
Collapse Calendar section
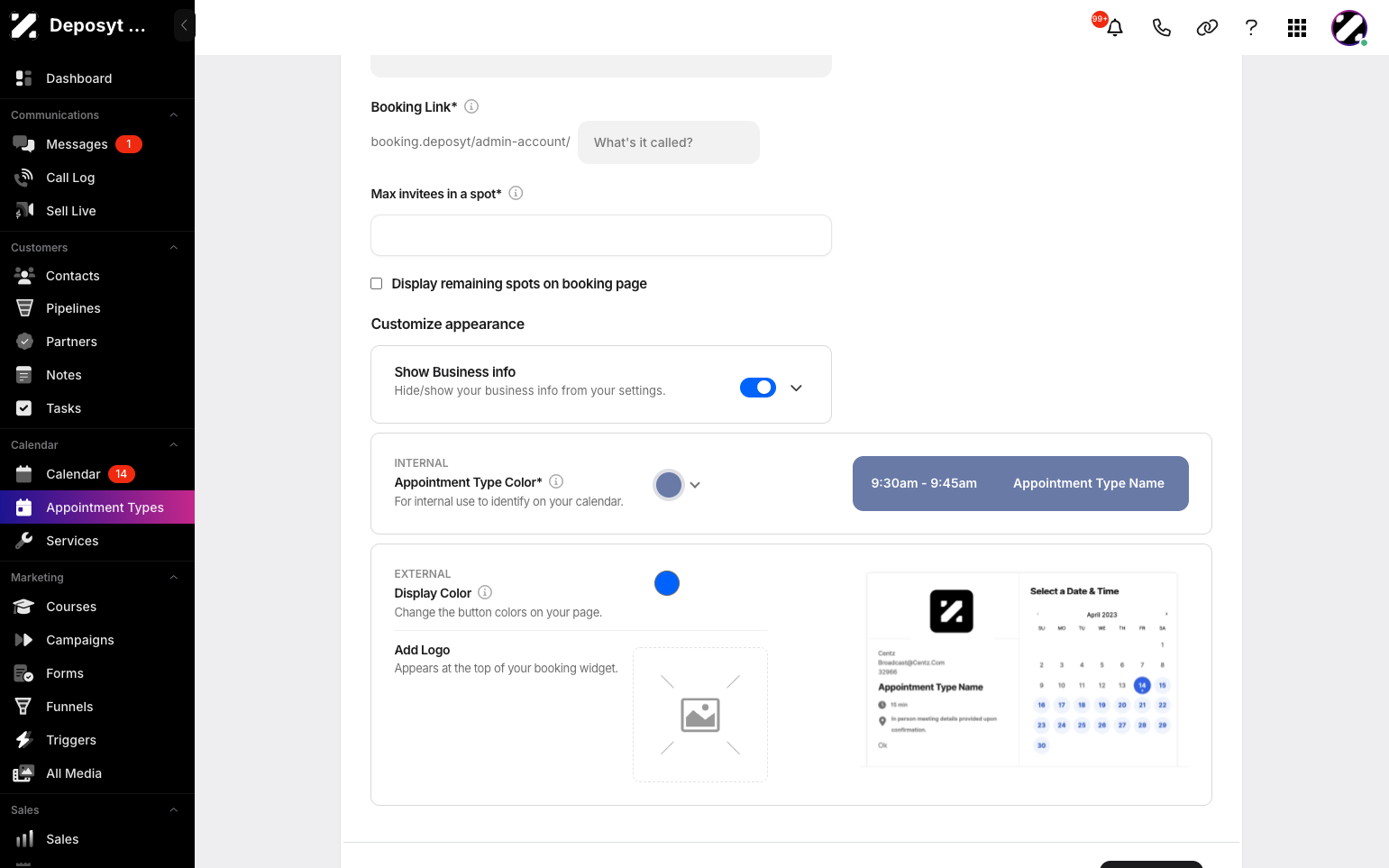click(174, 444)
